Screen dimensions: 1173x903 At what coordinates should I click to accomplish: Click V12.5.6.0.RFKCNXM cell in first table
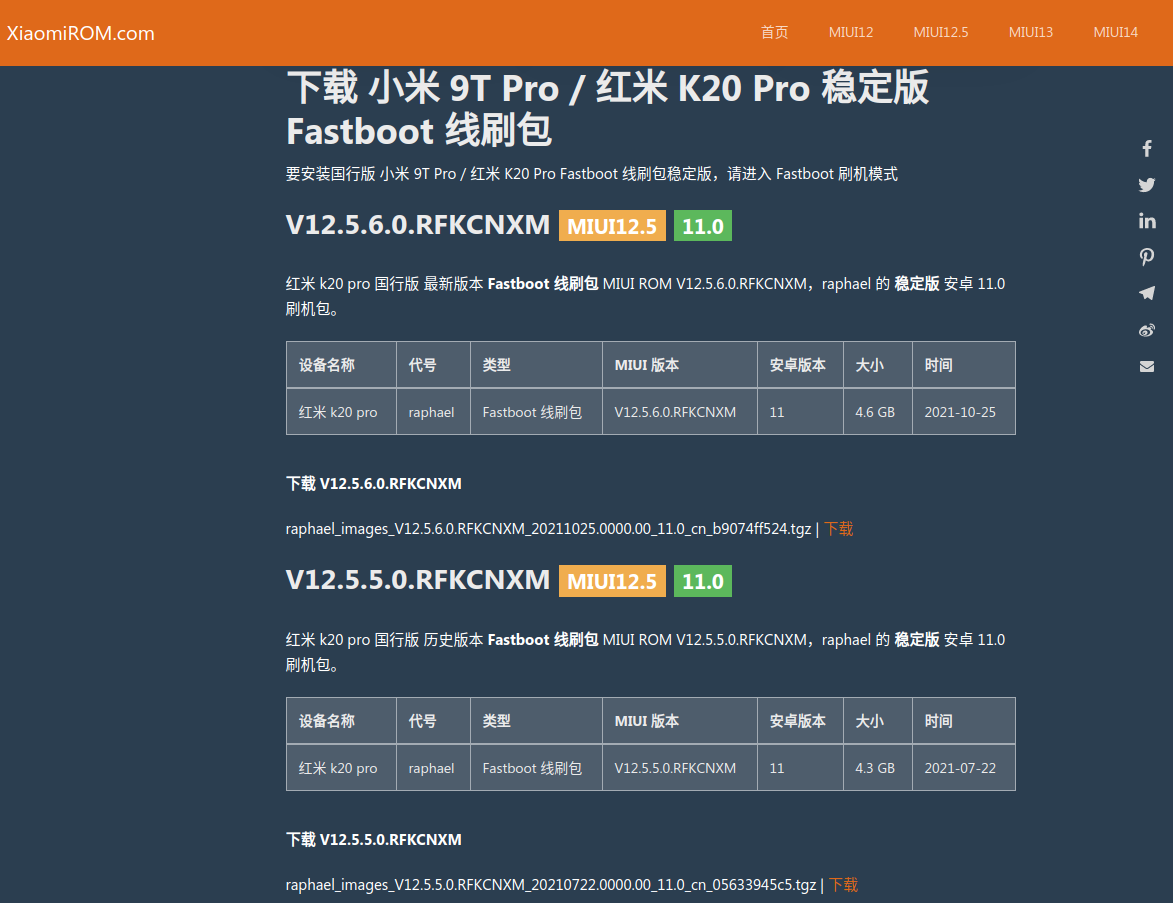point(680,411)
